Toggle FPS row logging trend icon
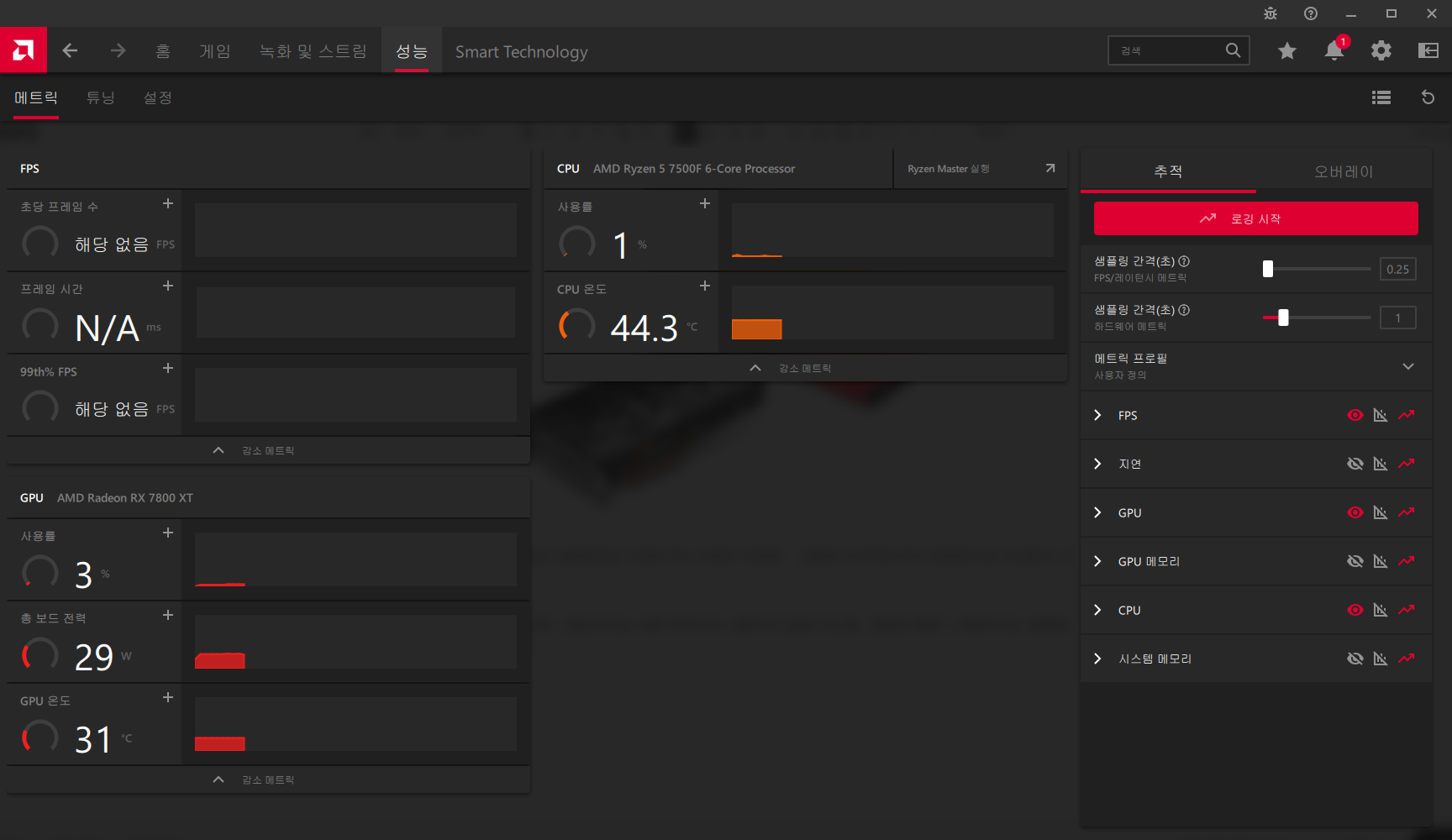This screenshot has width=1452, height=840. pos(1407,415)
